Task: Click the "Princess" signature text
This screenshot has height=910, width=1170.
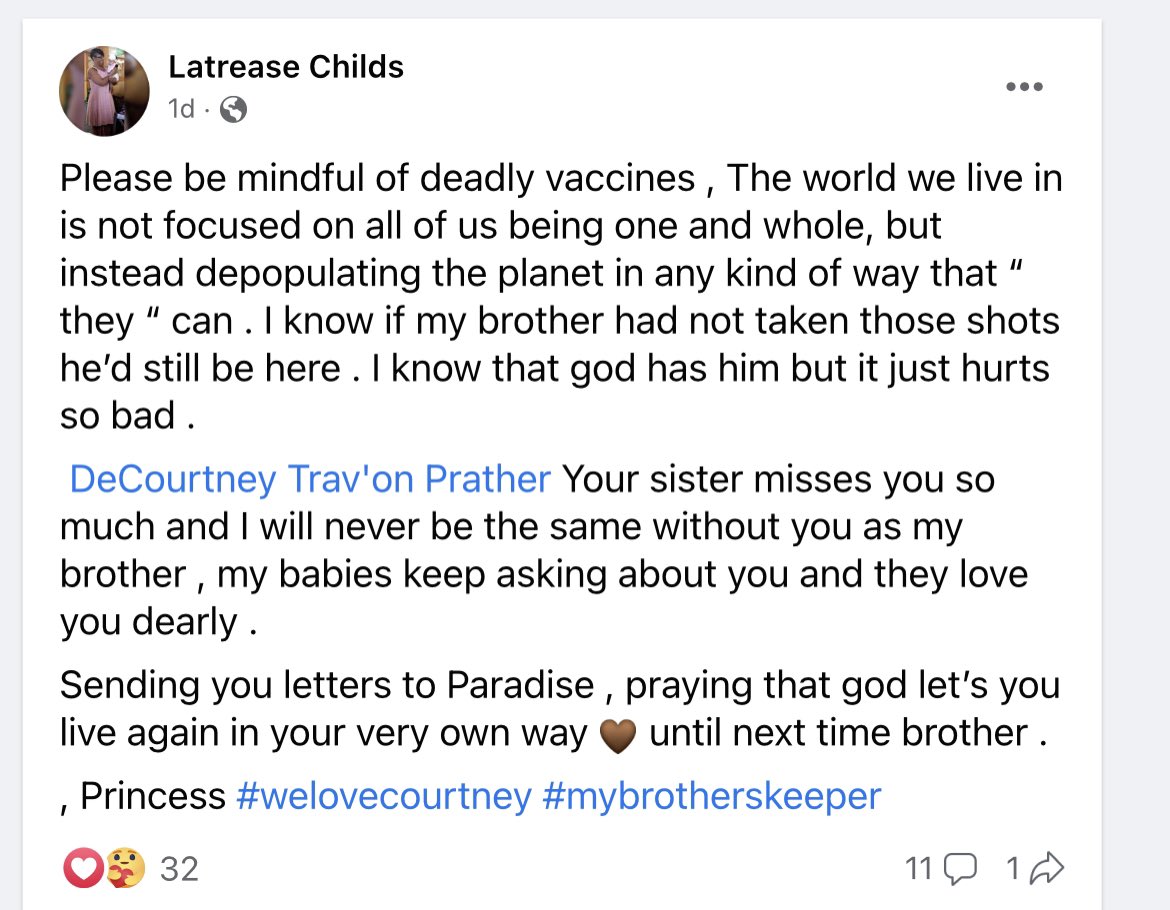Action: (x=152, y=796)
